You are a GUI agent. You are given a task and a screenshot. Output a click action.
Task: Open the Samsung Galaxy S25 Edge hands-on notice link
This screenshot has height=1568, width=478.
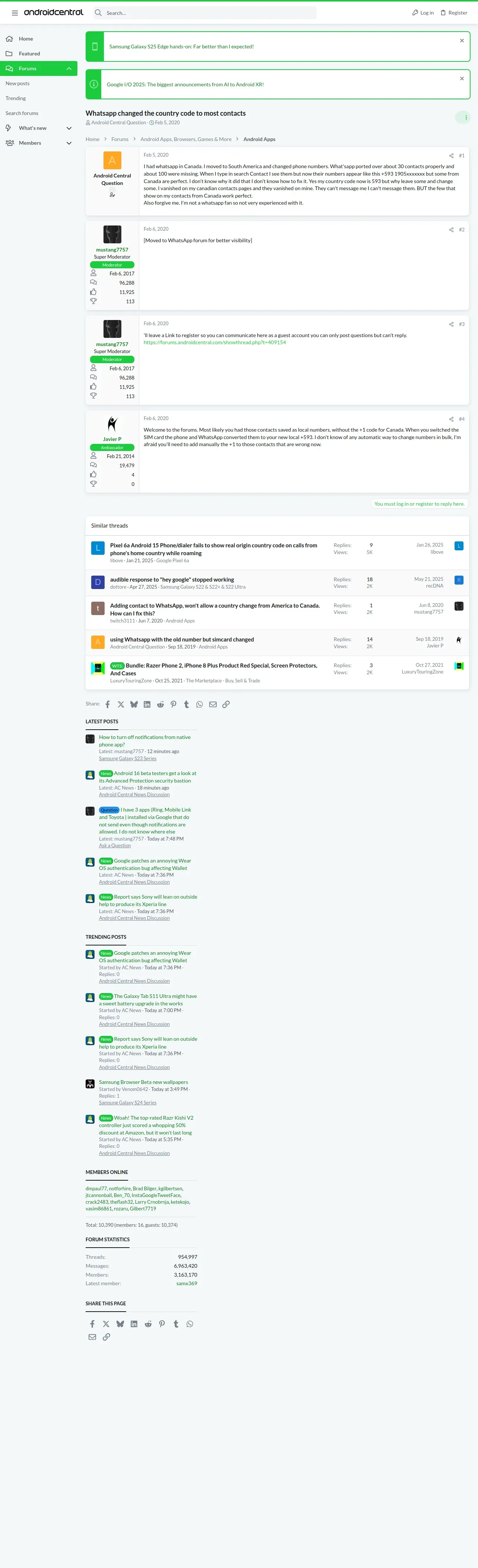(181, 47)
